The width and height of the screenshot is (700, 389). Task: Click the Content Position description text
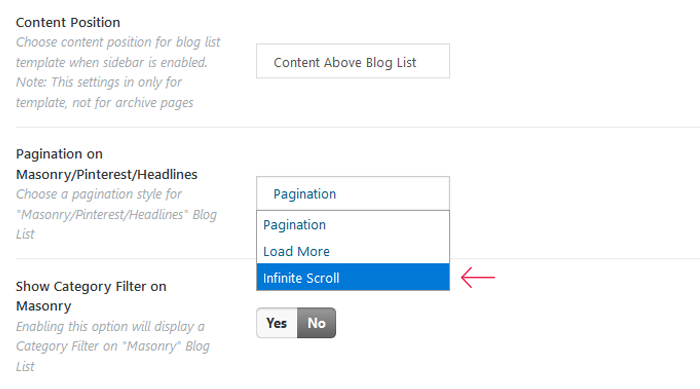118,72
